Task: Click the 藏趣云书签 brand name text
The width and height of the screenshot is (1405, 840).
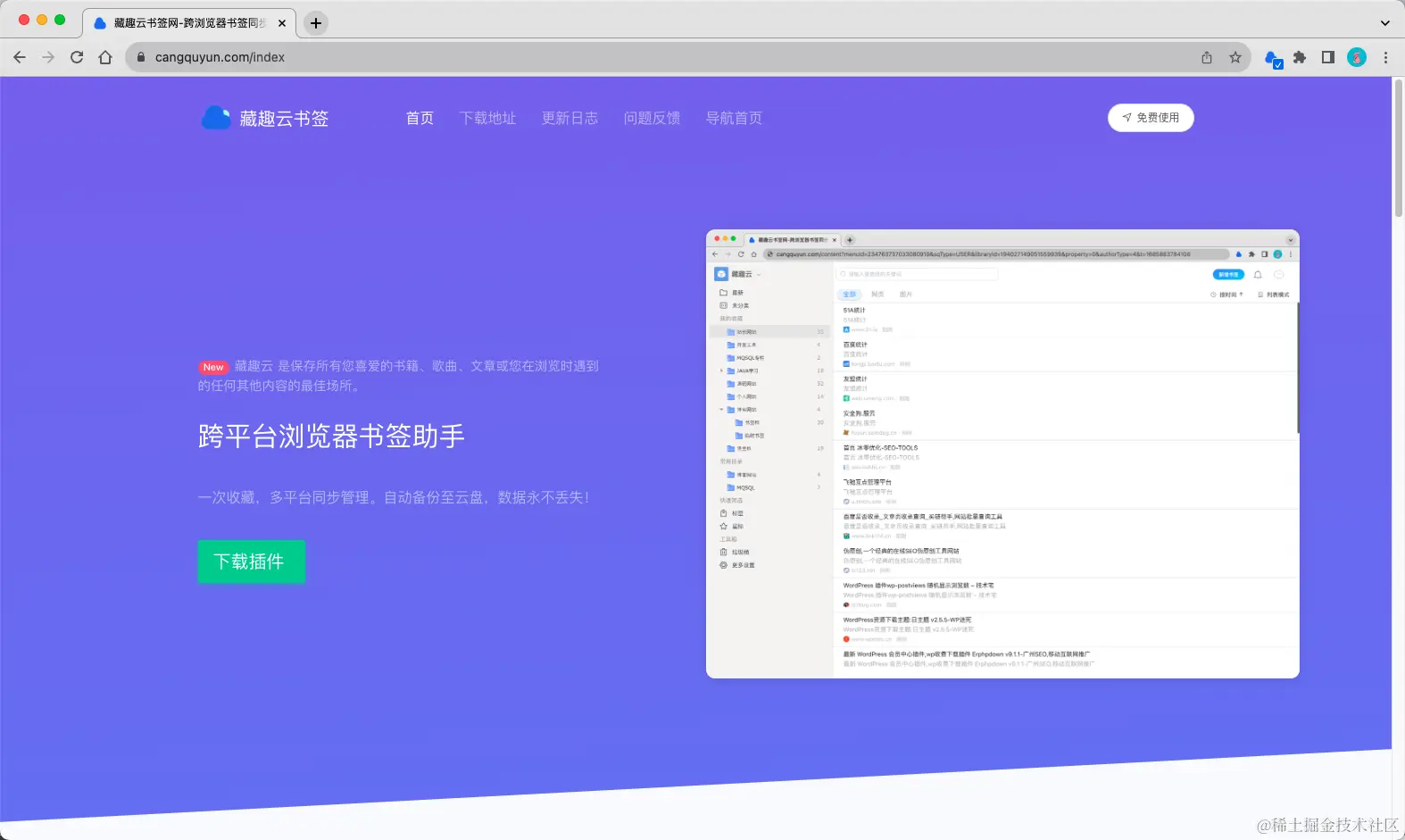Action: 284,118
